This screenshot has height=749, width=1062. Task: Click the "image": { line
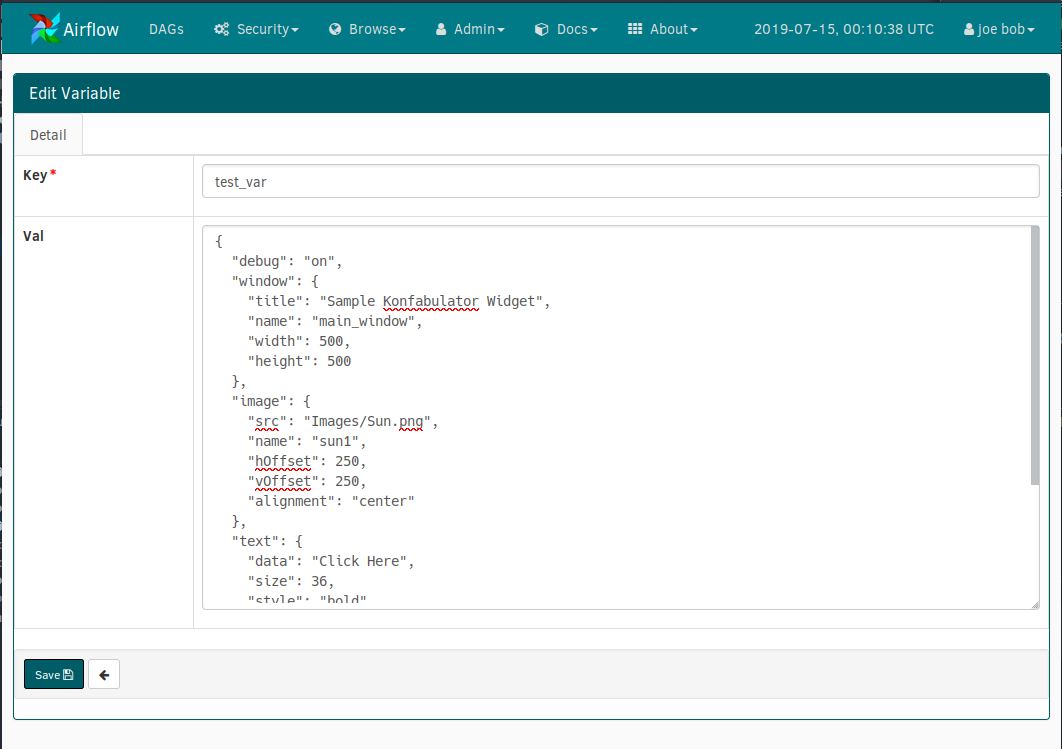(271, 401)
